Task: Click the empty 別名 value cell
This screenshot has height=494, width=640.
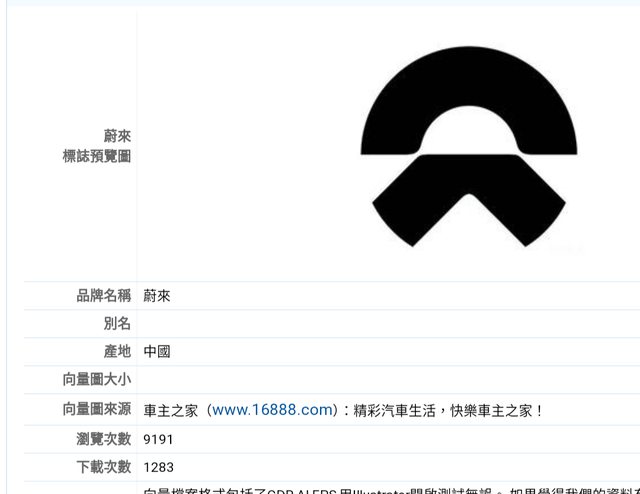Action: point(389,323)
